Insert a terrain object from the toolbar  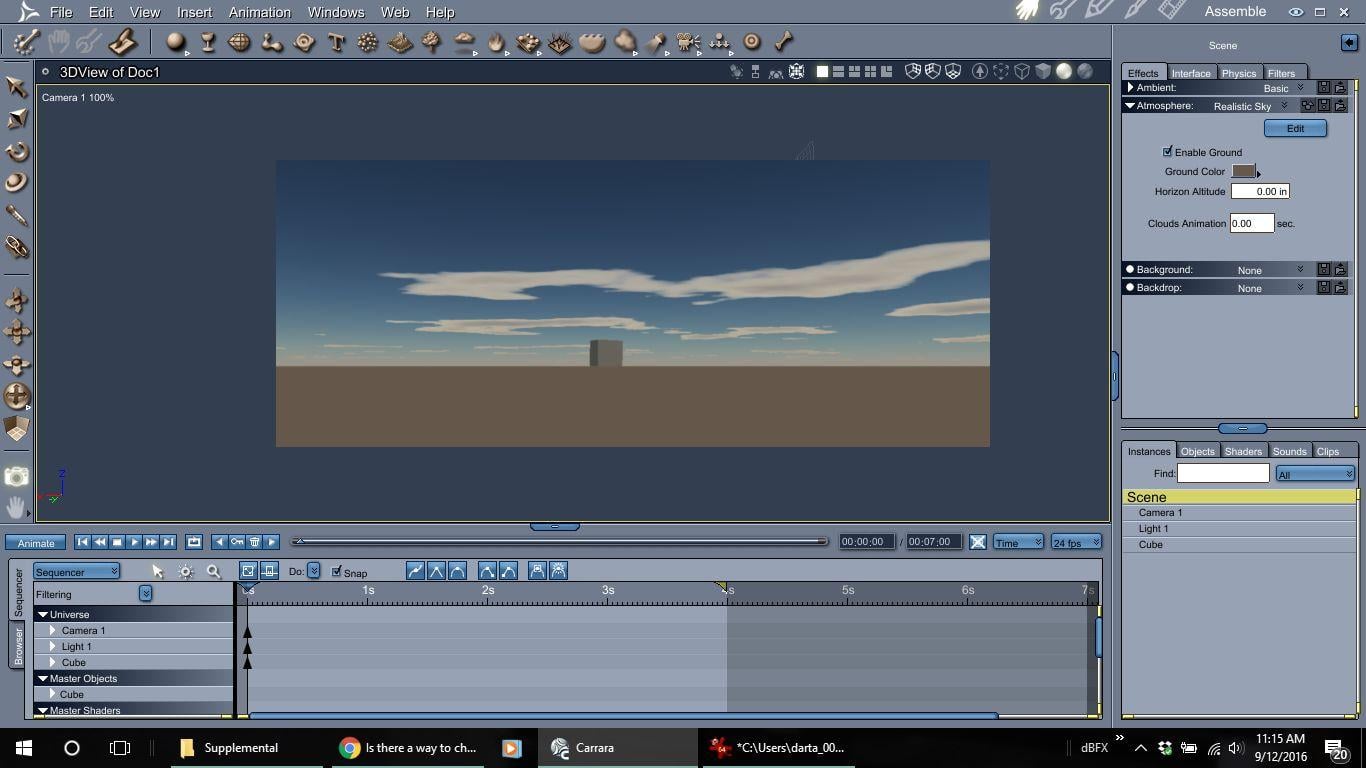click(x=400, y=42)
